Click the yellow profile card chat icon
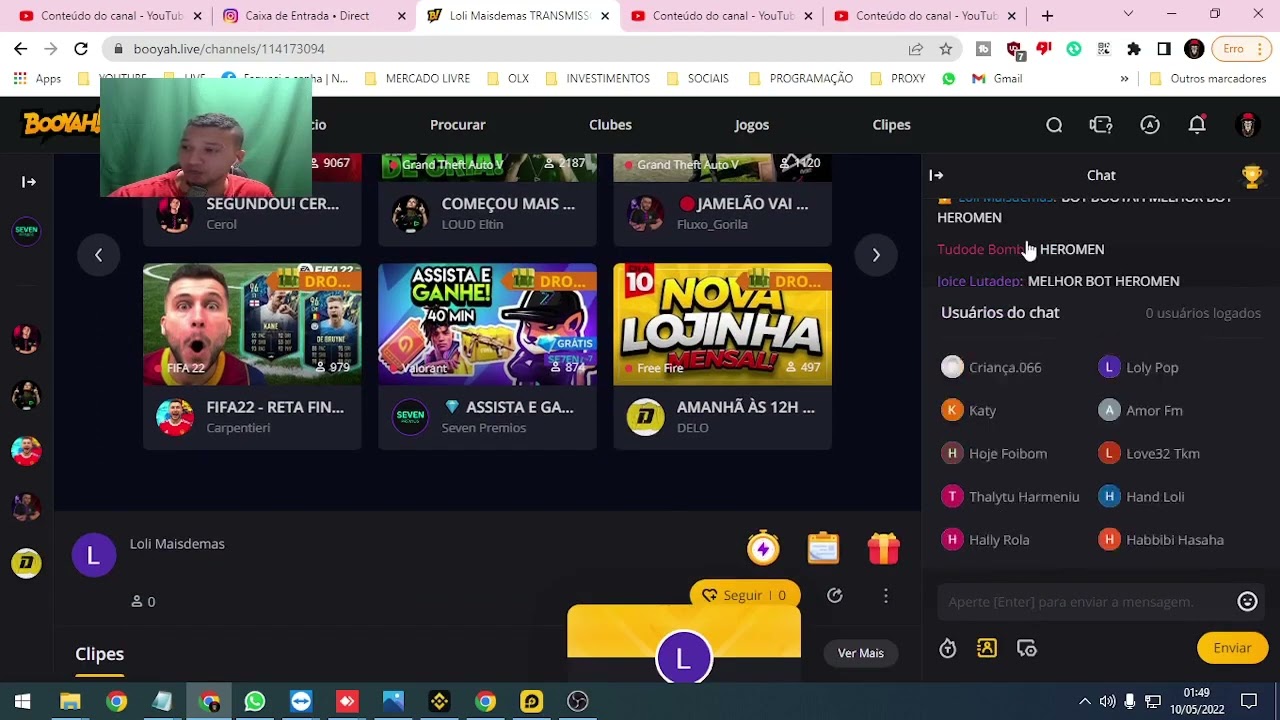The height and width of the screenshot is (720, 1280). 987,648
